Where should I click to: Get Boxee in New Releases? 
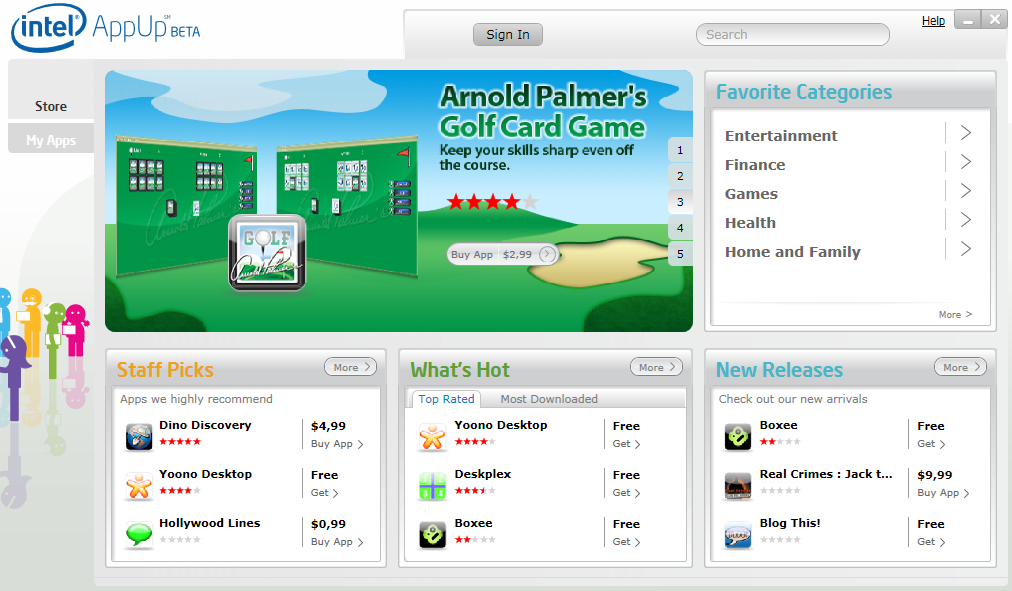[931, 444]
